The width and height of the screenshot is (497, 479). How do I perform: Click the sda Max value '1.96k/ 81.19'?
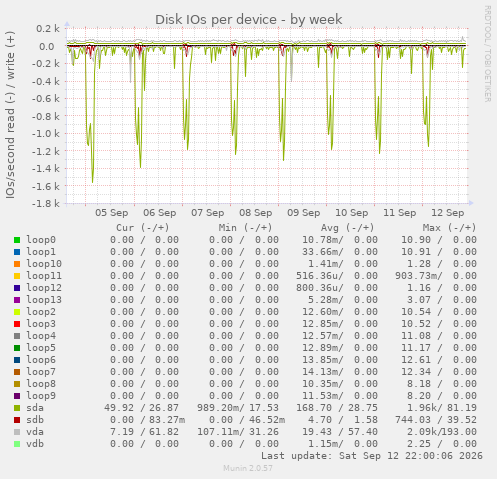click(x=442, y=408)
